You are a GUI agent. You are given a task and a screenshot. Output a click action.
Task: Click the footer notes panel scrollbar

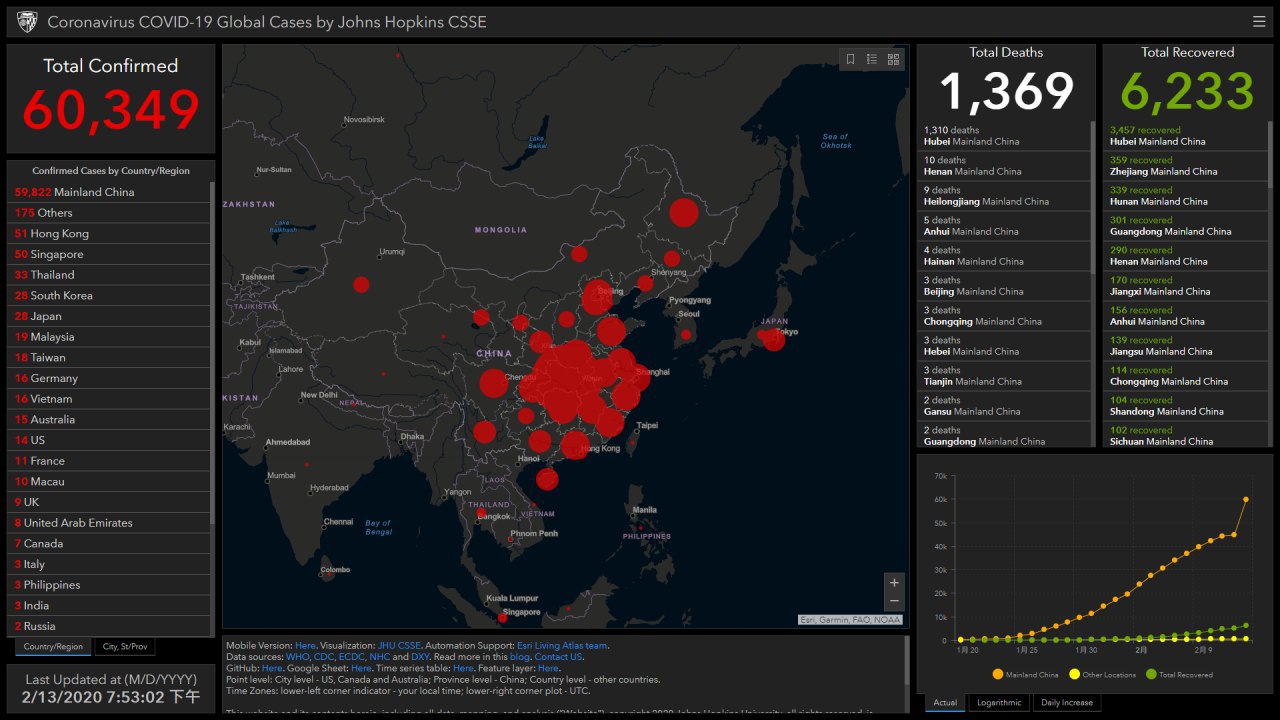pyautogui.click(x=907, y=660)
